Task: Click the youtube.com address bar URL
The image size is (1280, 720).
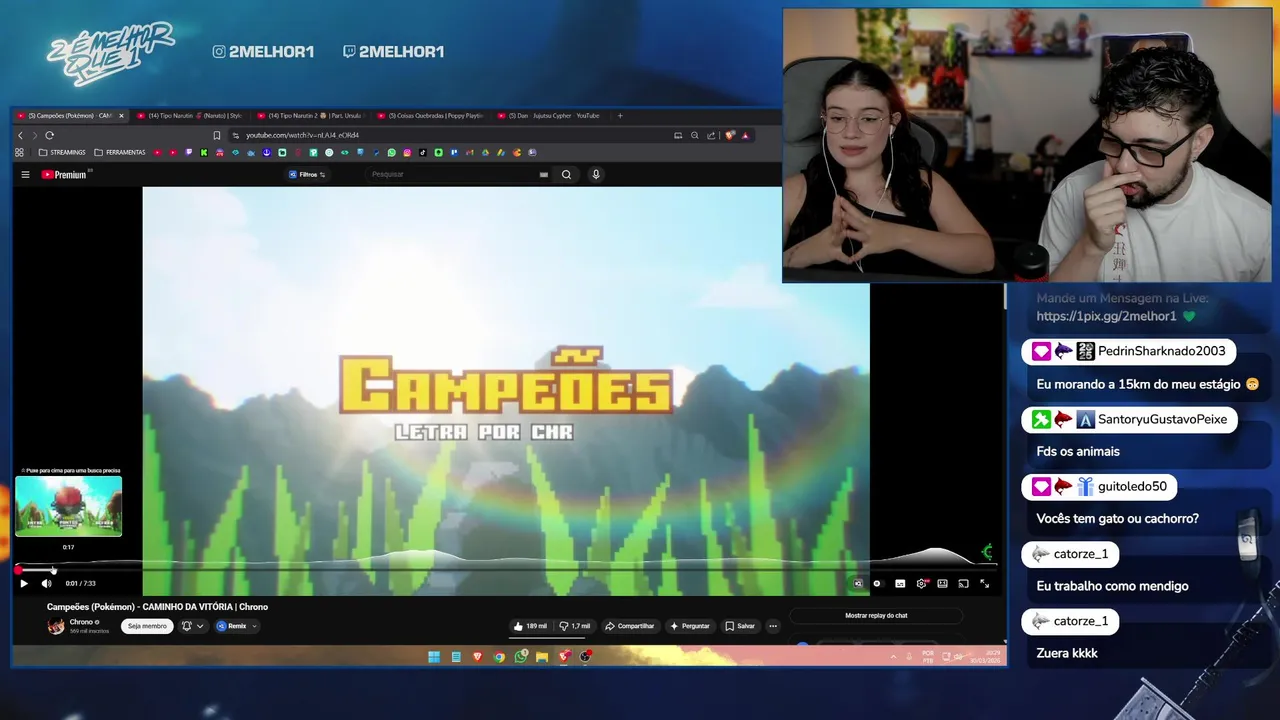Action: pyautogui.click(x=302, y=135)
